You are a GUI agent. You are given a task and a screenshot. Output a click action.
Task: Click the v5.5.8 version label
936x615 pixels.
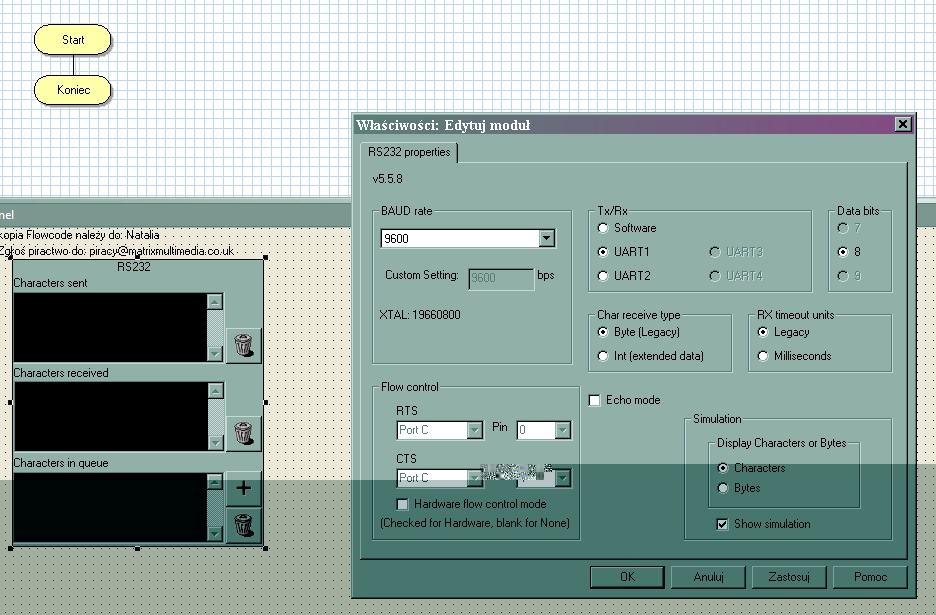pos(387,179)
